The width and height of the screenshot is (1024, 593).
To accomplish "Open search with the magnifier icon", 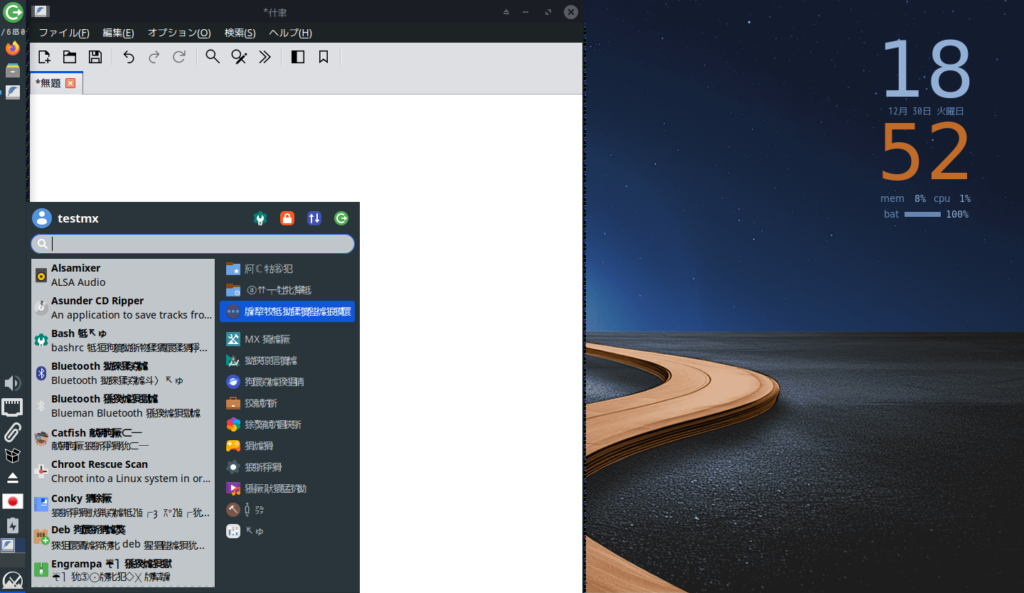I will click(x=213, y=57).
